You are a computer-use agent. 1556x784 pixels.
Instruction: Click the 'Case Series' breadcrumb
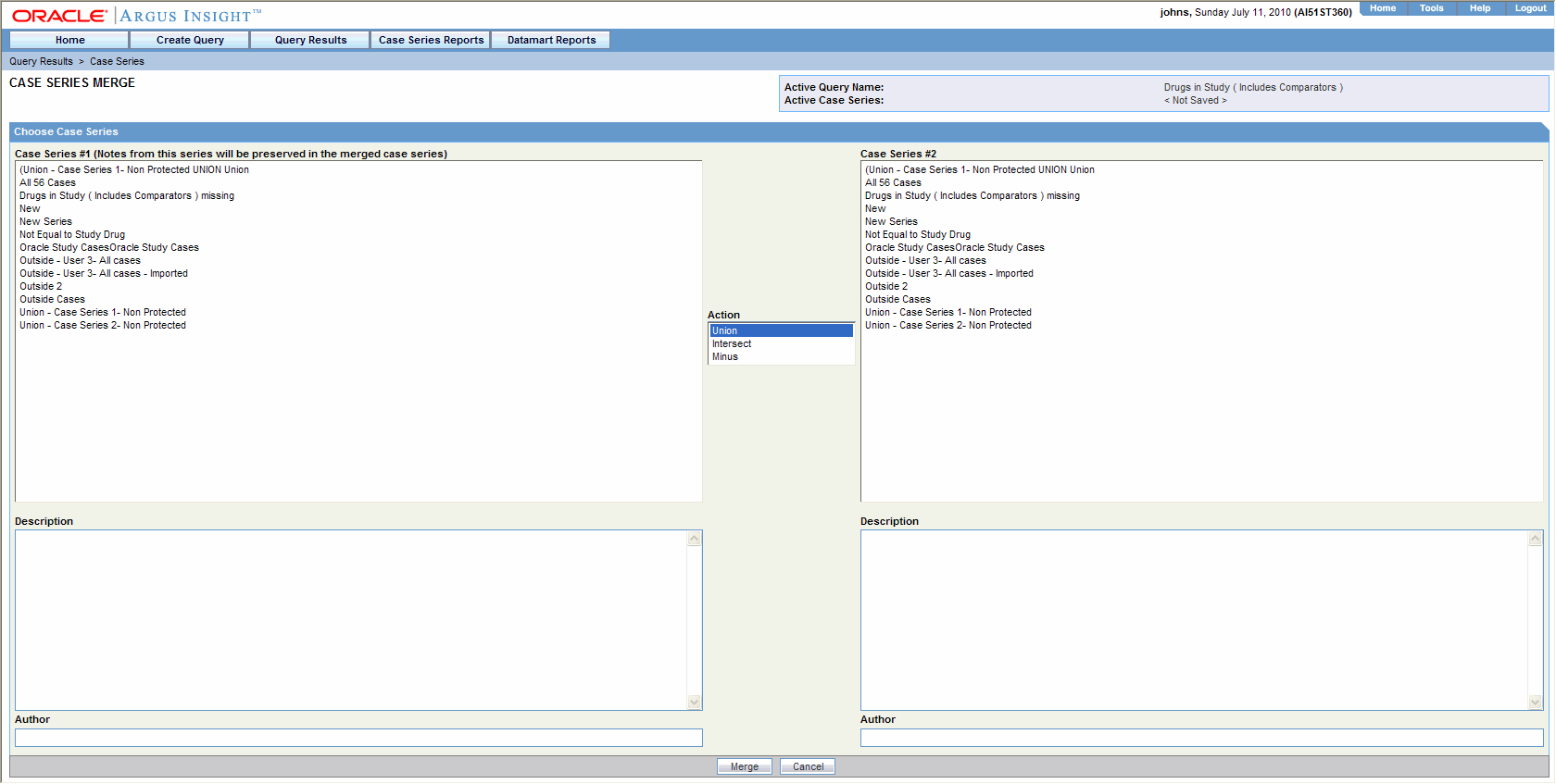pos(117,61)
